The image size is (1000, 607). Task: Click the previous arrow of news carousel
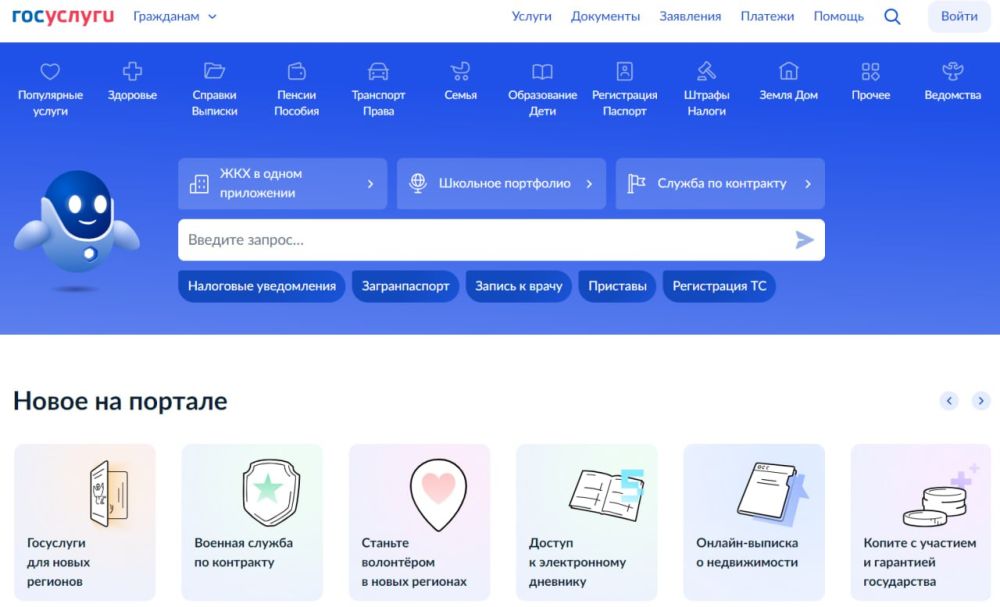click(949, 401)
